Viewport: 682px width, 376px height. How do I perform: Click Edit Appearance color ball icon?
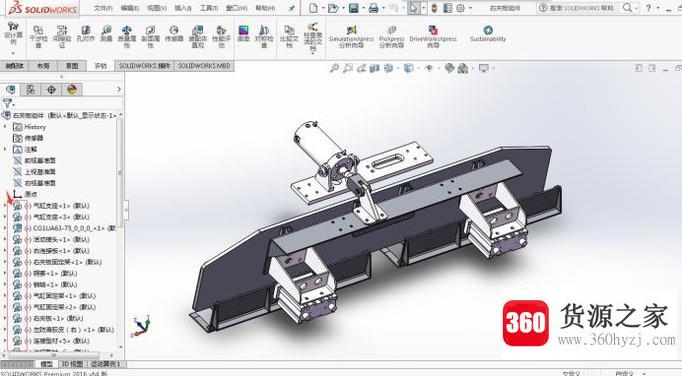pyautogui.click(x=449, y=68)
